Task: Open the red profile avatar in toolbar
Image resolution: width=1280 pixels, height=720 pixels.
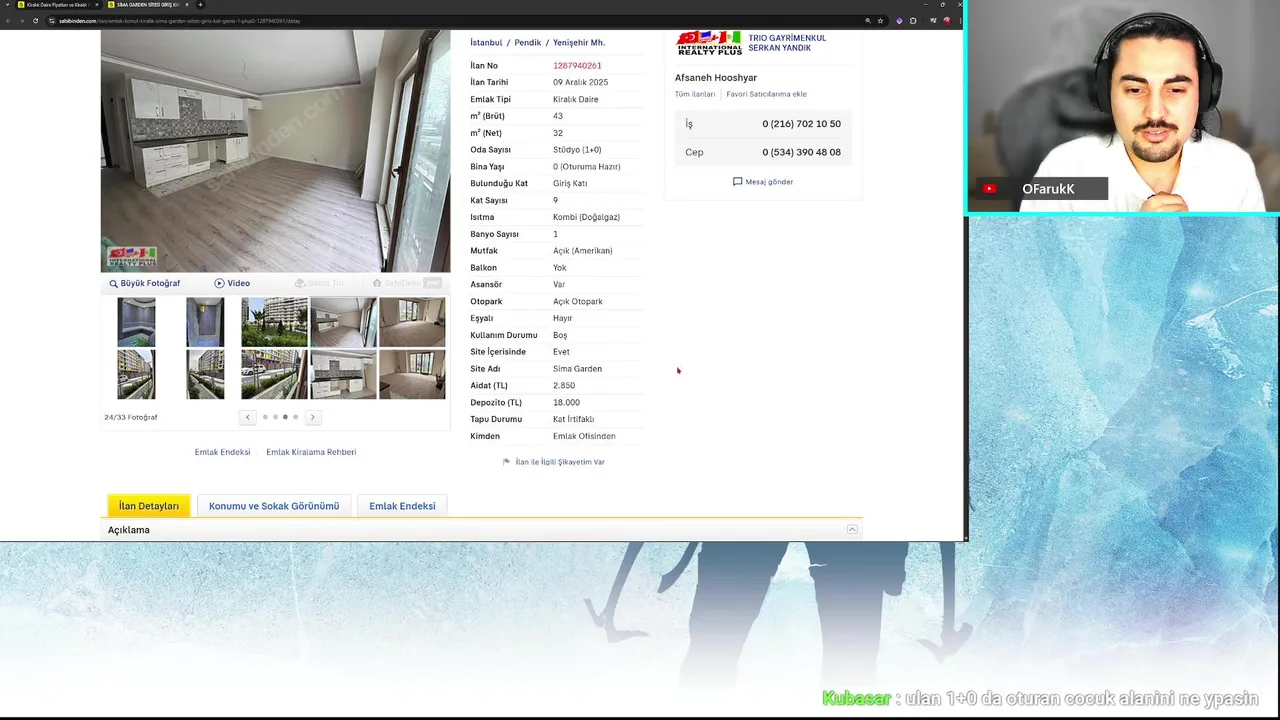Action: click(947, 20)
